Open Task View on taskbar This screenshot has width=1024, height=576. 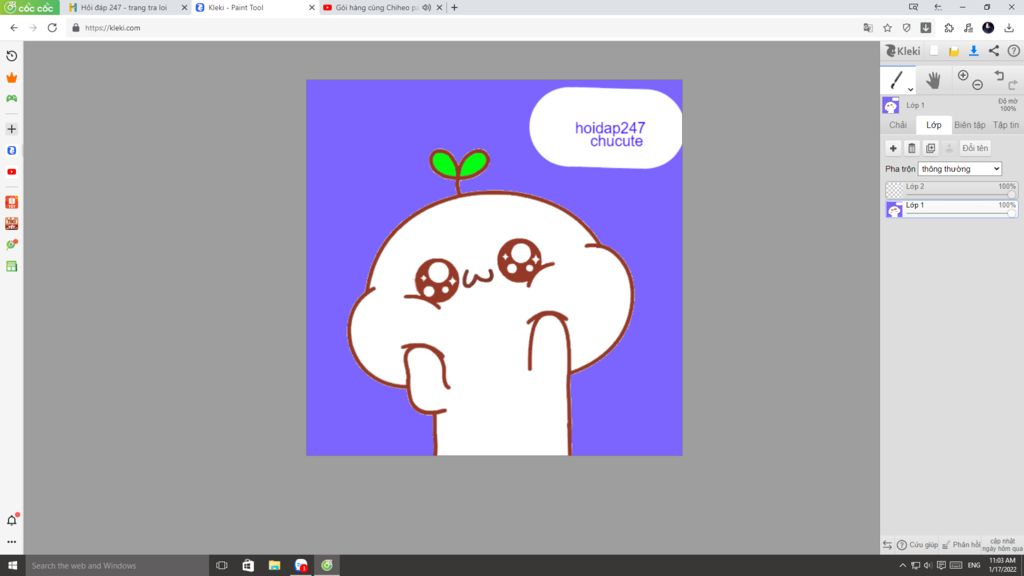[x=222, y=566]
